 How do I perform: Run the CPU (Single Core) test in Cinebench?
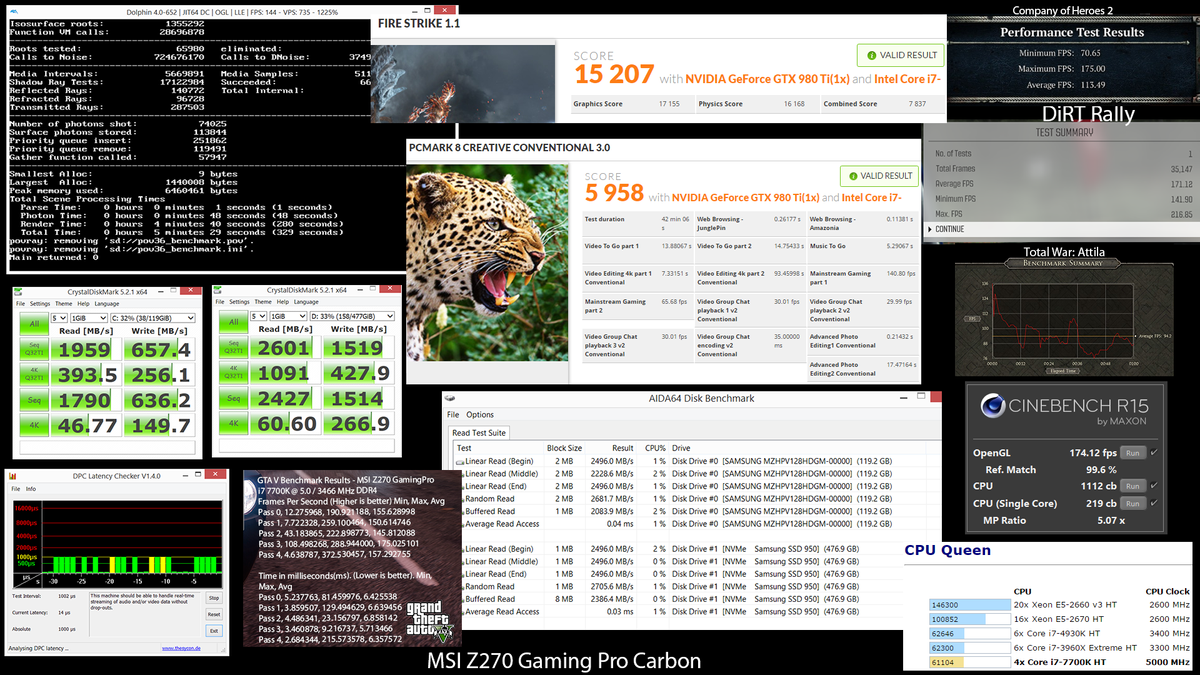coord(1132,503)
